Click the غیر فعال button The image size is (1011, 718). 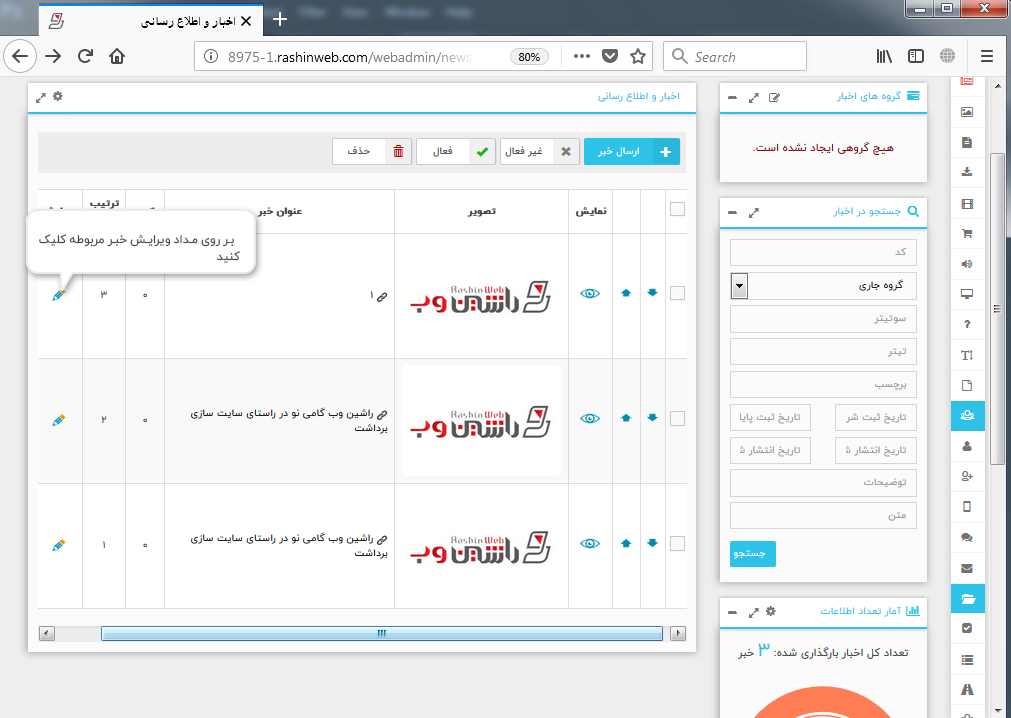tap(540, 151)
